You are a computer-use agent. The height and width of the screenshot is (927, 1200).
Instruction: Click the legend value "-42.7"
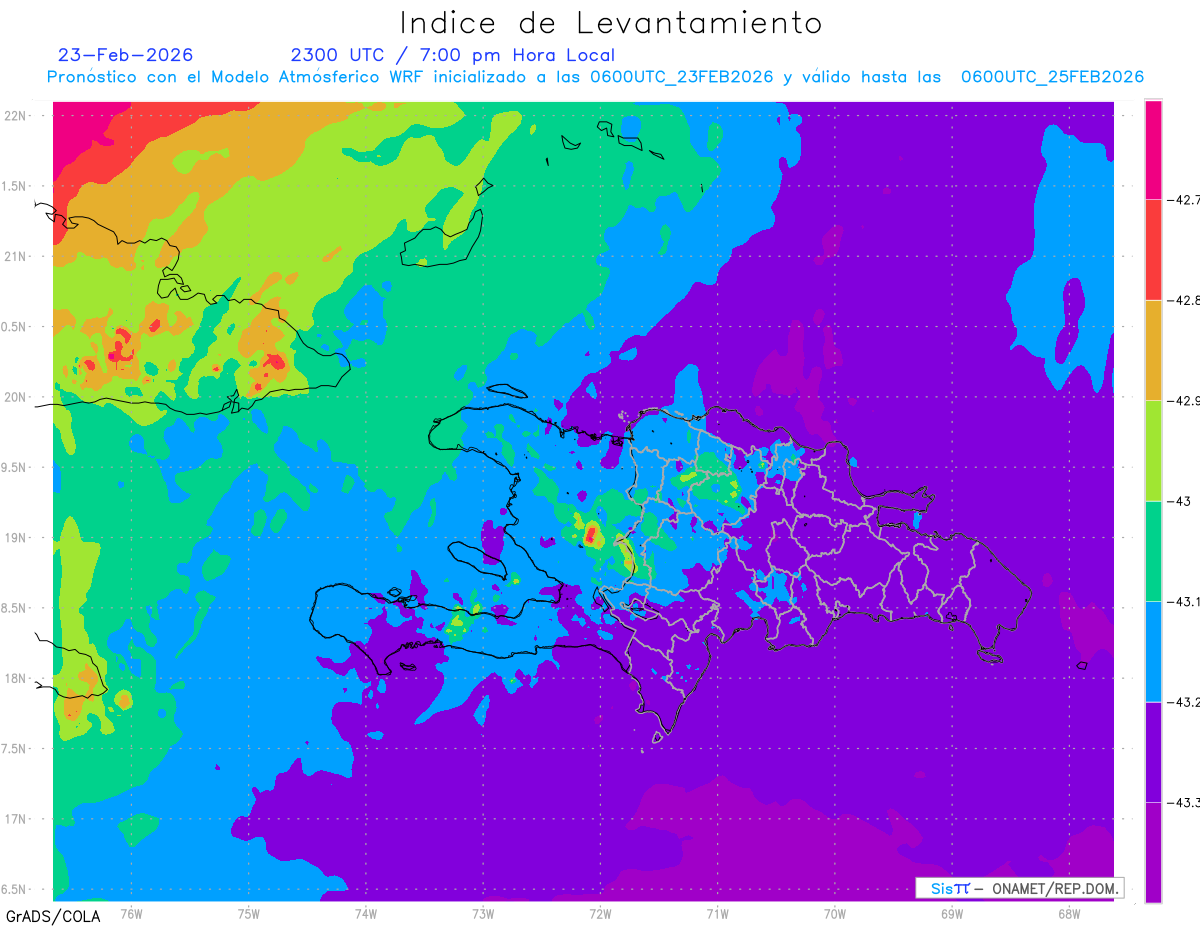(x=1184, y=200)
